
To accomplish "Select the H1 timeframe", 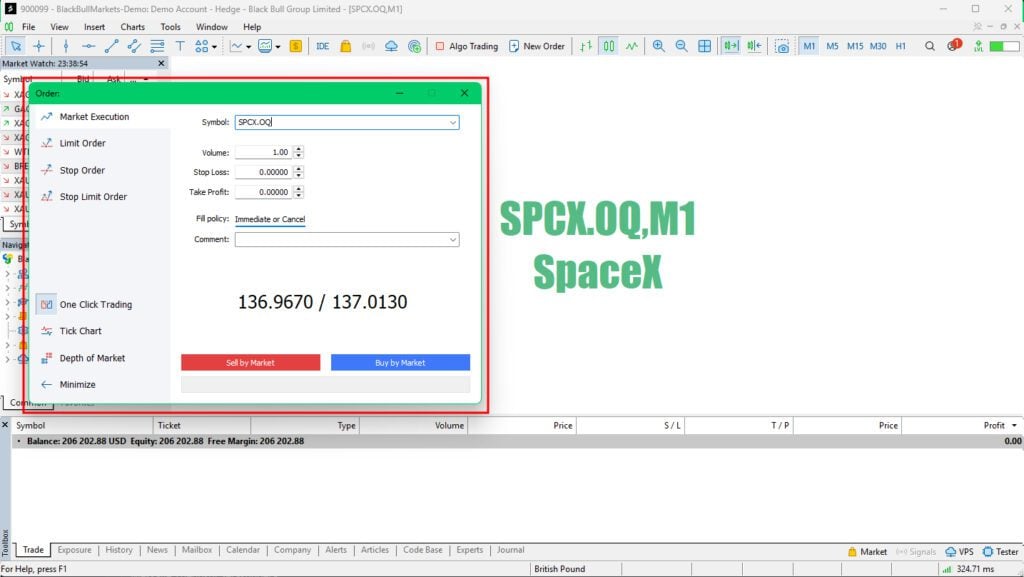I will pyautogui.click(x=901, y=46).
